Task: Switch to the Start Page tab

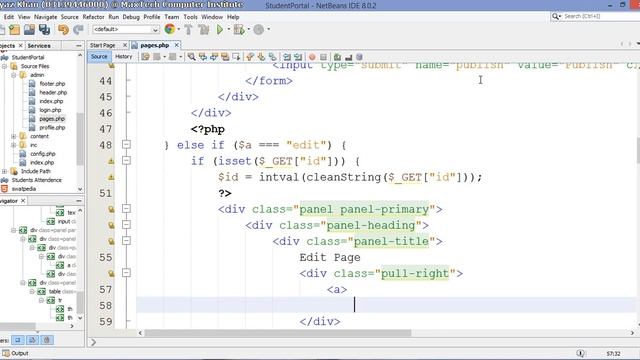Action: tap(102, 45)
